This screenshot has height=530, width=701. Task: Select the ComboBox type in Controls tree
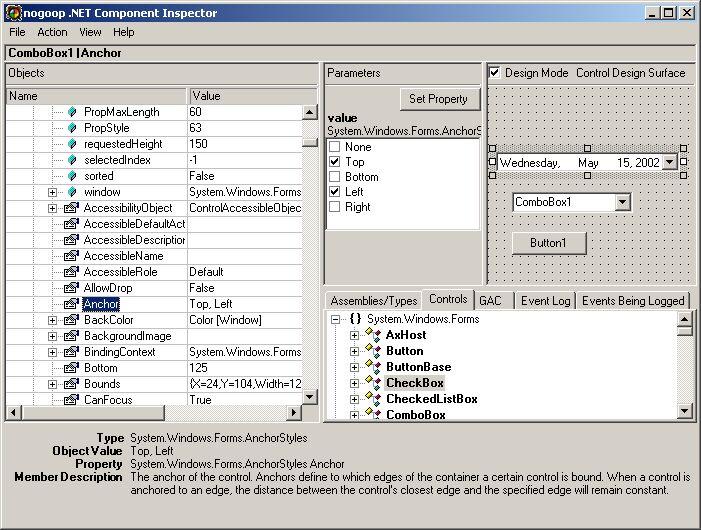pos(415,415)
